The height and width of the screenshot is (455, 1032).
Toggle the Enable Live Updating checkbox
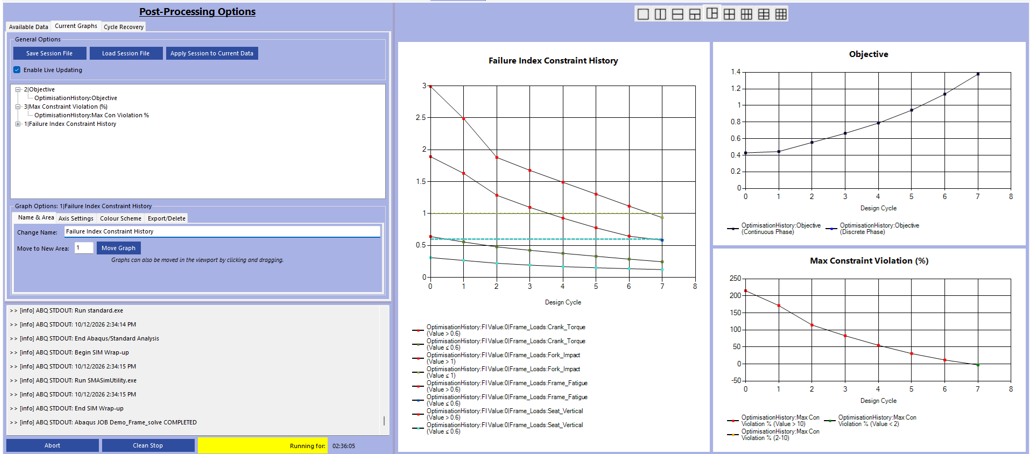(x=17, y=70)
